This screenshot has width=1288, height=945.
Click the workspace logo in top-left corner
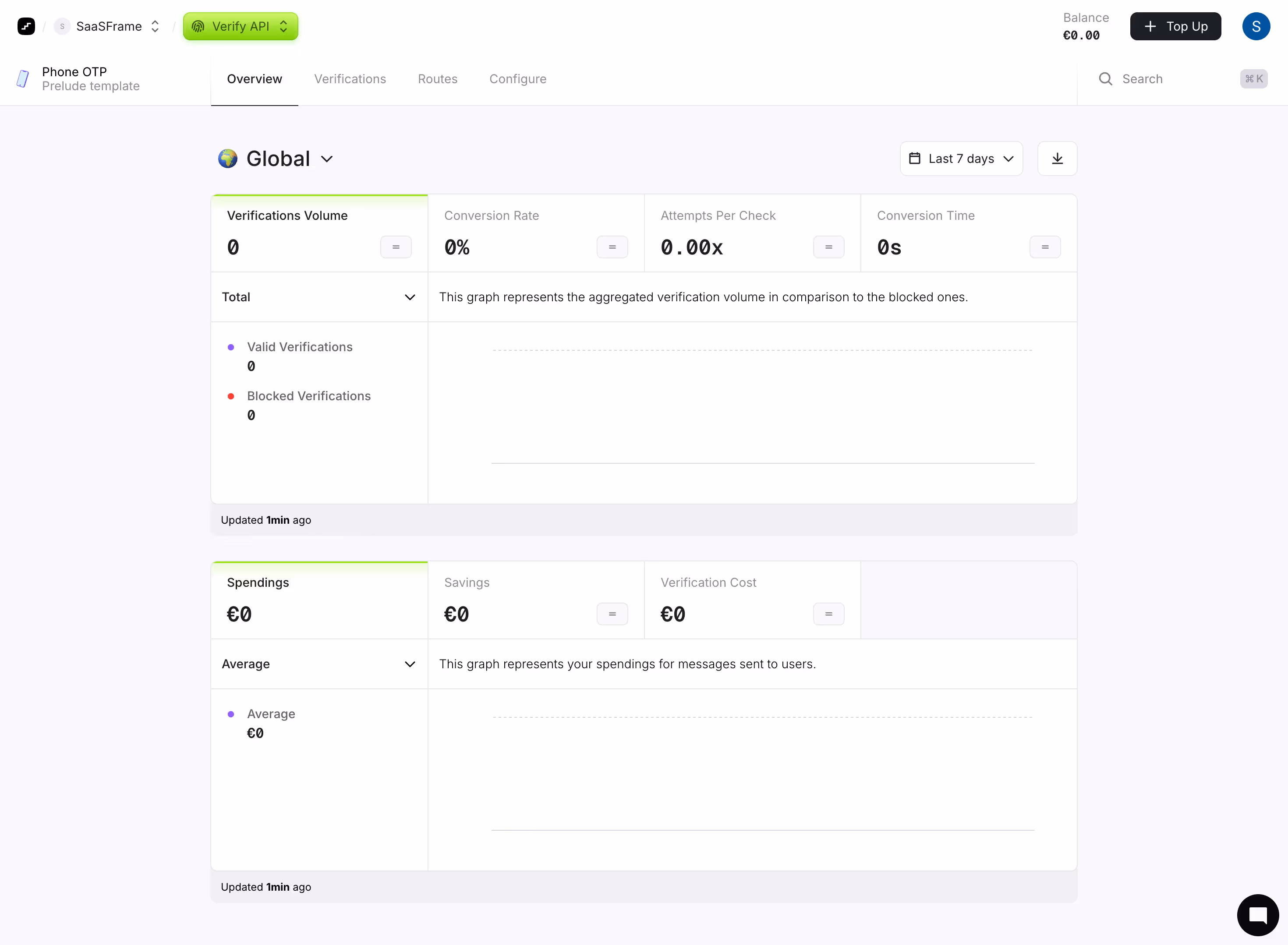tap(26, 26)
